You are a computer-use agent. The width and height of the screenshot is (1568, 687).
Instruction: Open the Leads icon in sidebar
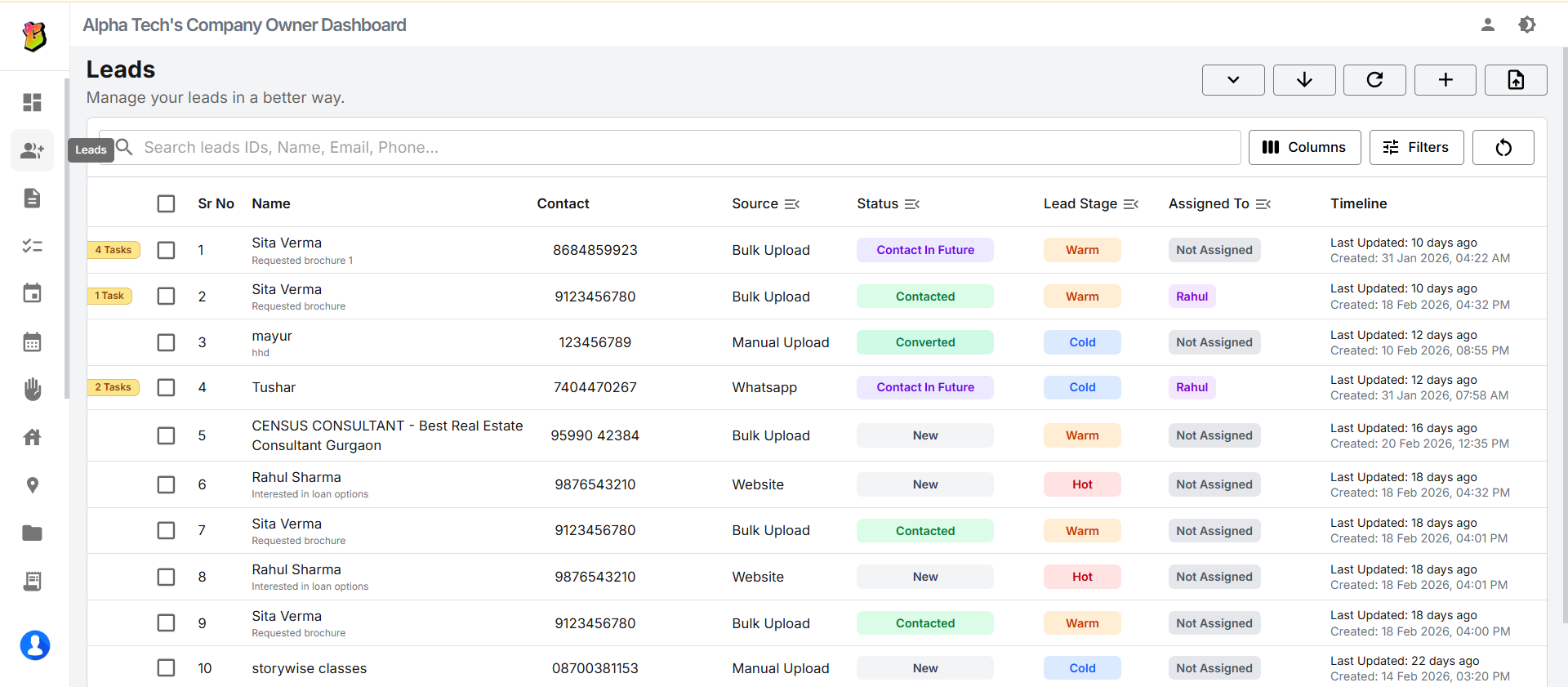tap(32, 150)
